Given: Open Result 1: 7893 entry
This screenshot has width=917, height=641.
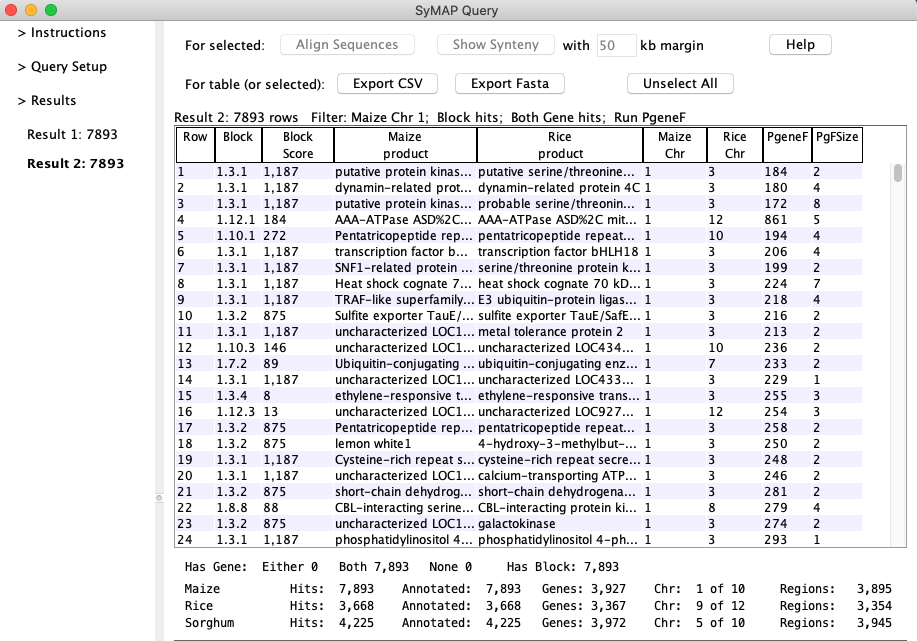Looking at the screenshot, I should pos(72,135).
